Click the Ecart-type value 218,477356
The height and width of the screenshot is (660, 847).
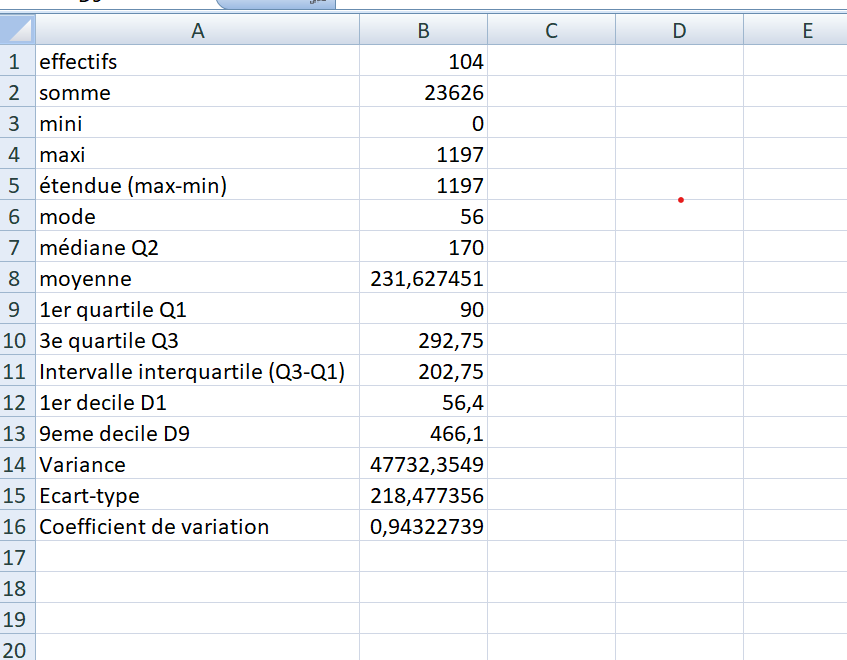click(423, 495)
